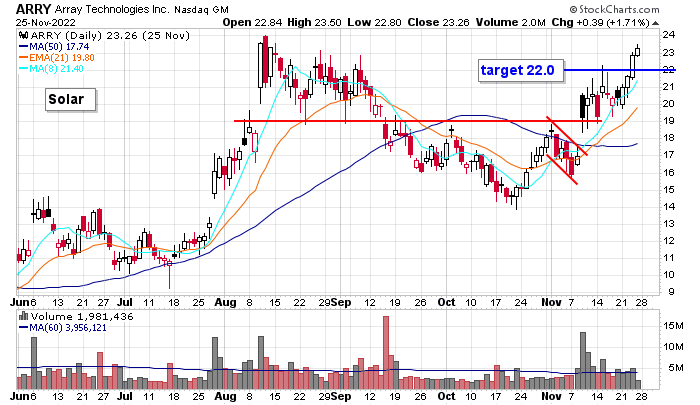Click the Low 22.80 value
Screen dimensions: 700x405
point(374,22)
